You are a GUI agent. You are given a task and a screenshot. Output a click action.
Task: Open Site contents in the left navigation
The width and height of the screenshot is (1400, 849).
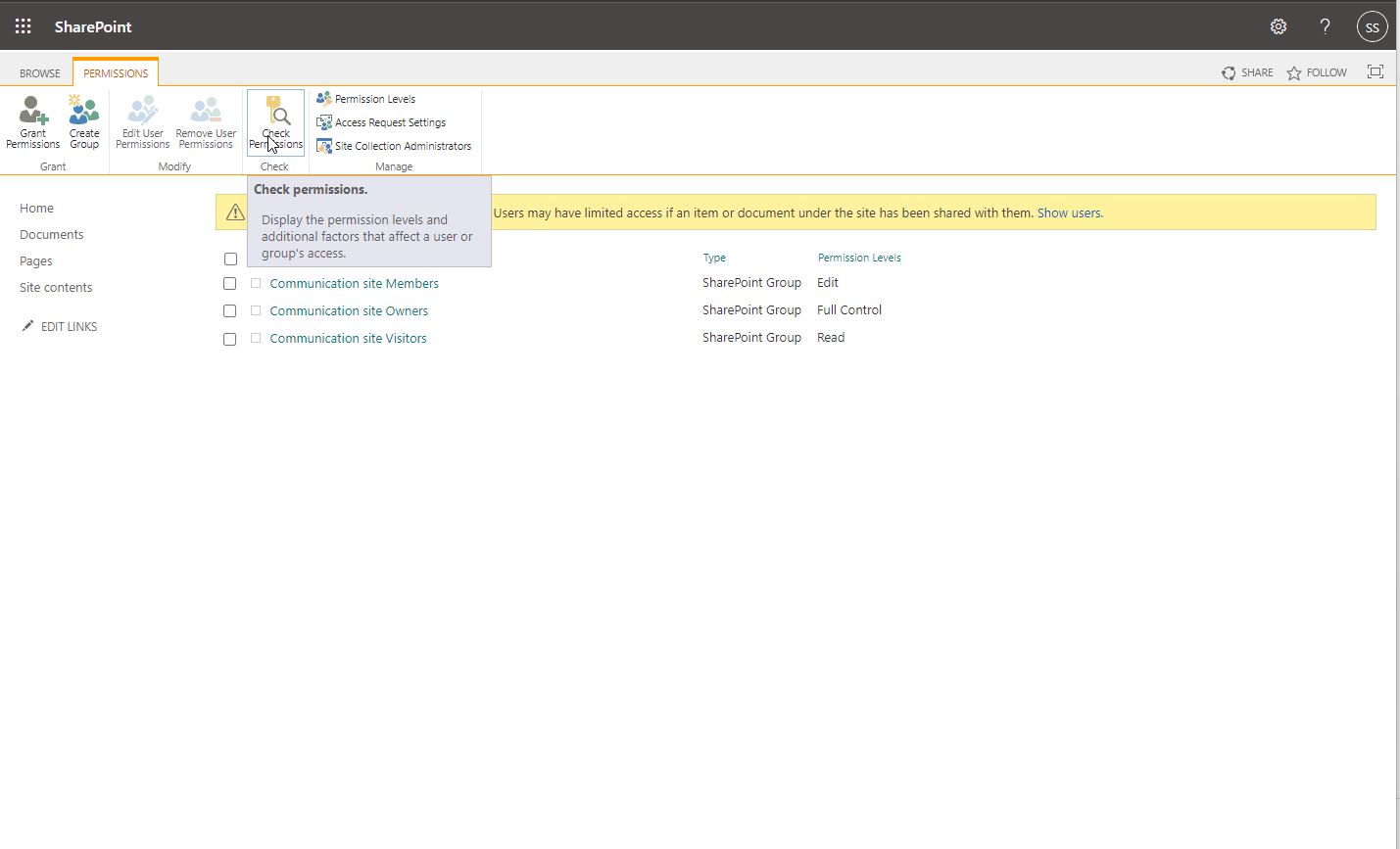coord(56,287)
